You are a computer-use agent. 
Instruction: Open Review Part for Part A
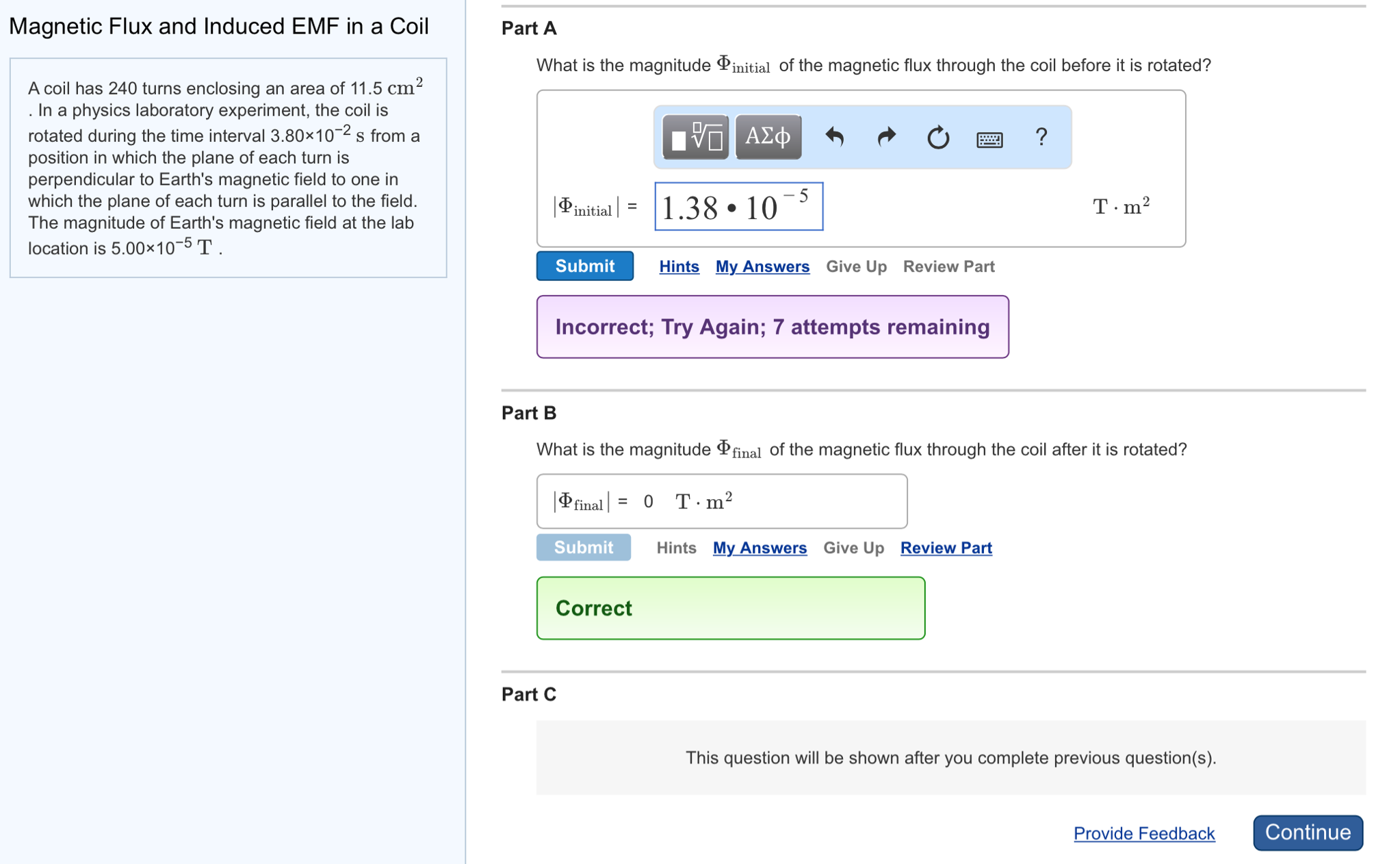[949, 266]
